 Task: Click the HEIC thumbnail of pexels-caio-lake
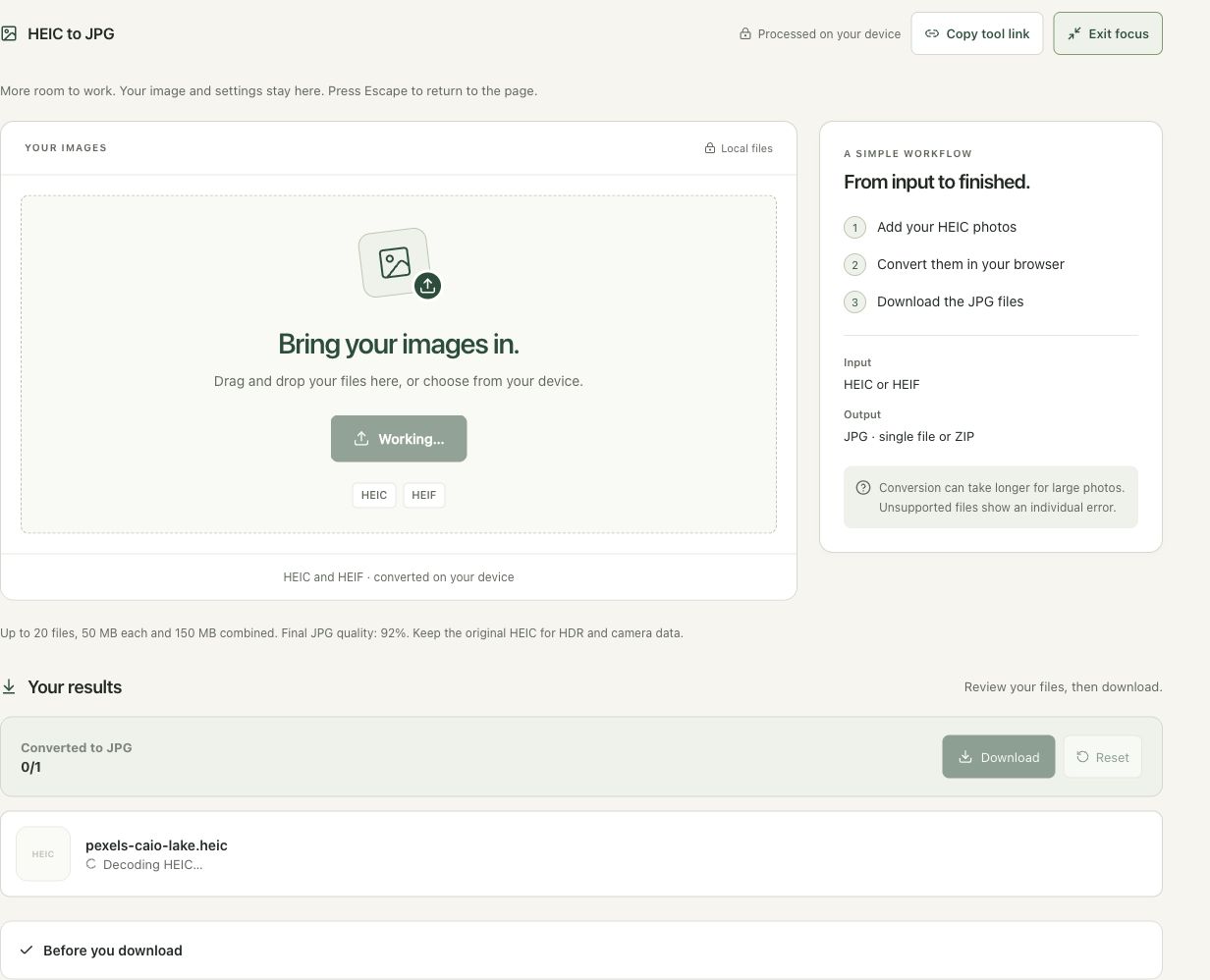click(43, 853)
